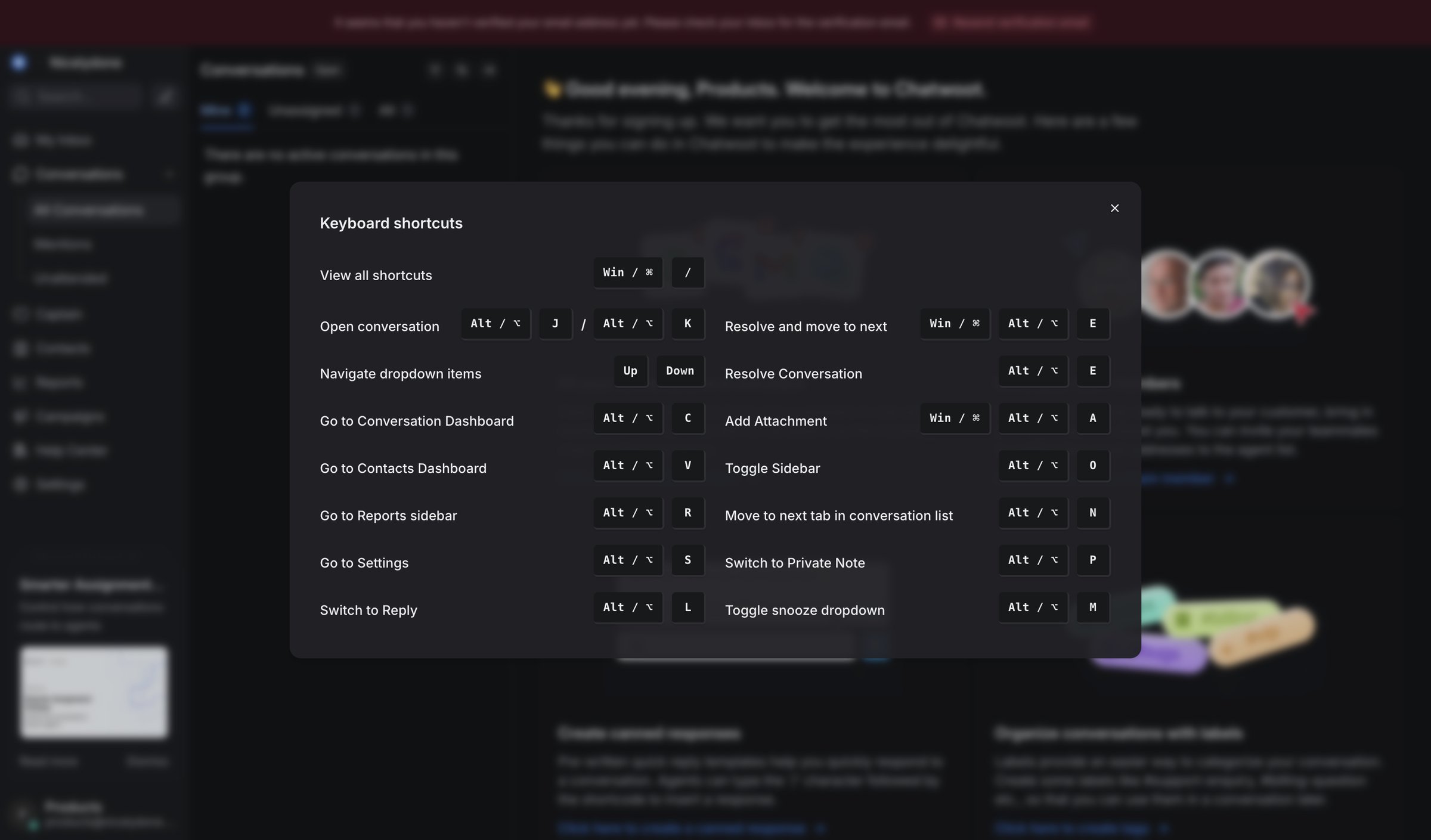Click the Keyboard shortcuts heading

pos(391,223)
